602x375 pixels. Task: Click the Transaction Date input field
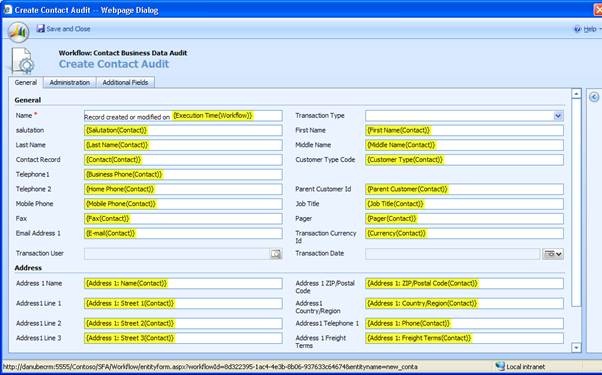pos(453,254)
